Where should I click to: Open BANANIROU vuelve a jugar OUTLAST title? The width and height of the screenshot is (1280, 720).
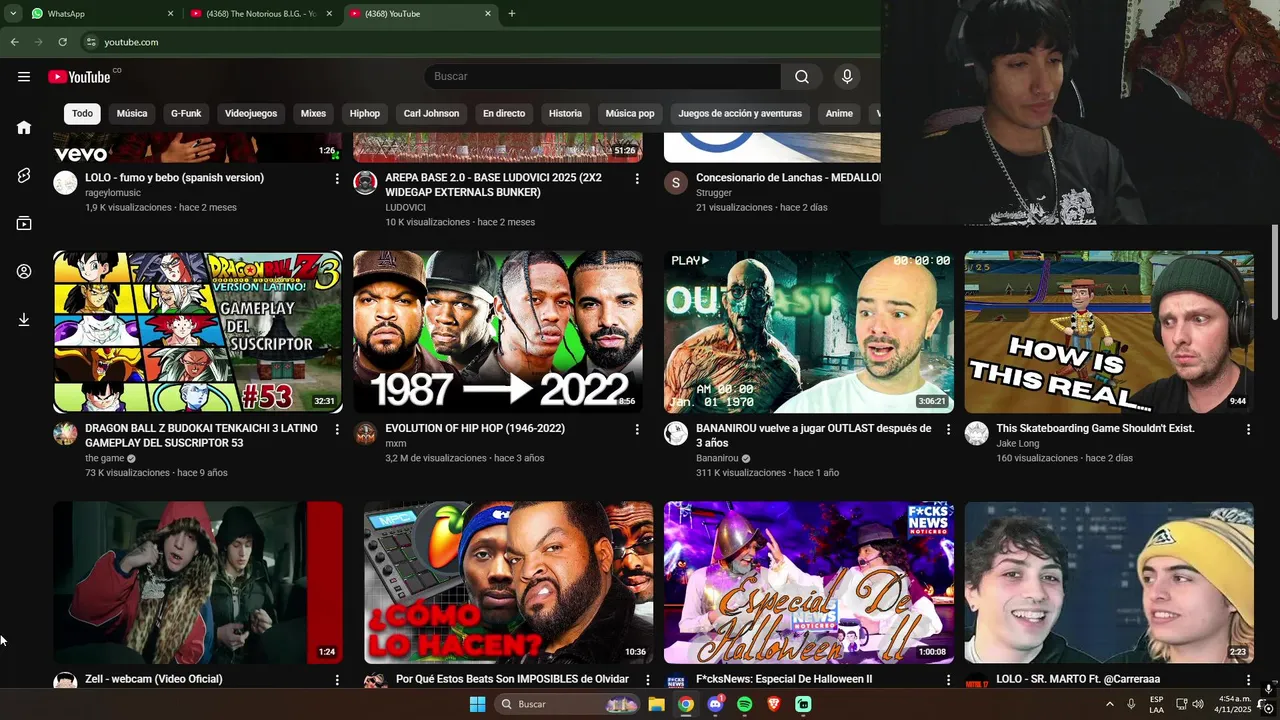(x=814, y=435)
